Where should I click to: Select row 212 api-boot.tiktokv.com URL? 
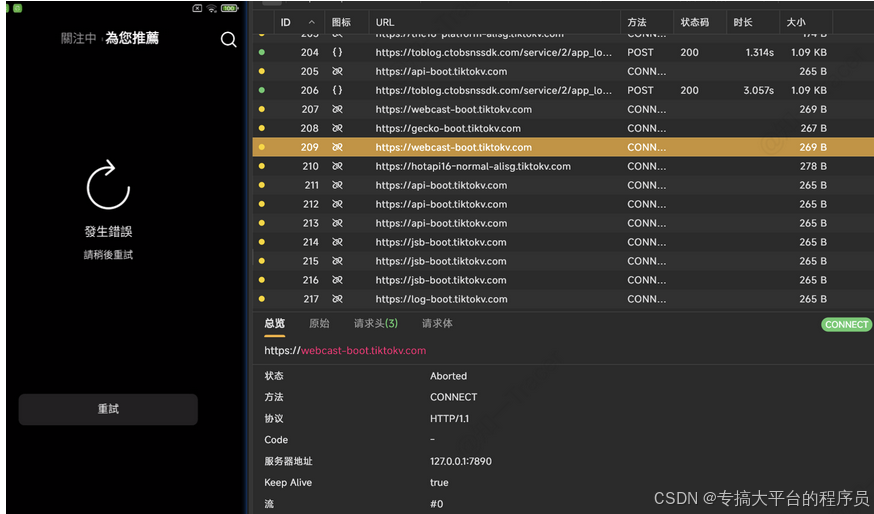tap(441, 204)
